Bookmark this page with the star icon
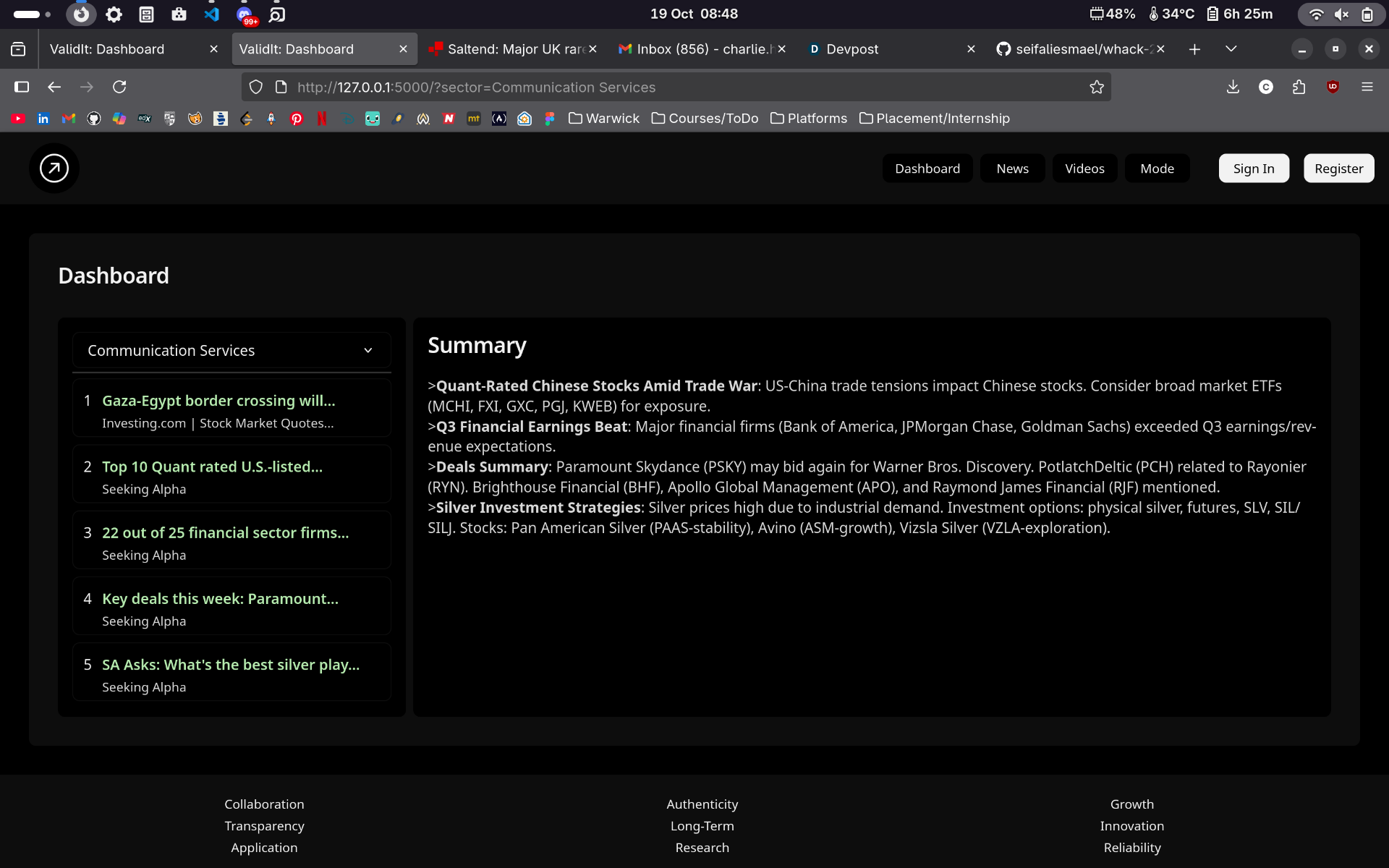The height and width of the screenshot is (868, 1389). pyautogui.click(x=1097, y=88)
